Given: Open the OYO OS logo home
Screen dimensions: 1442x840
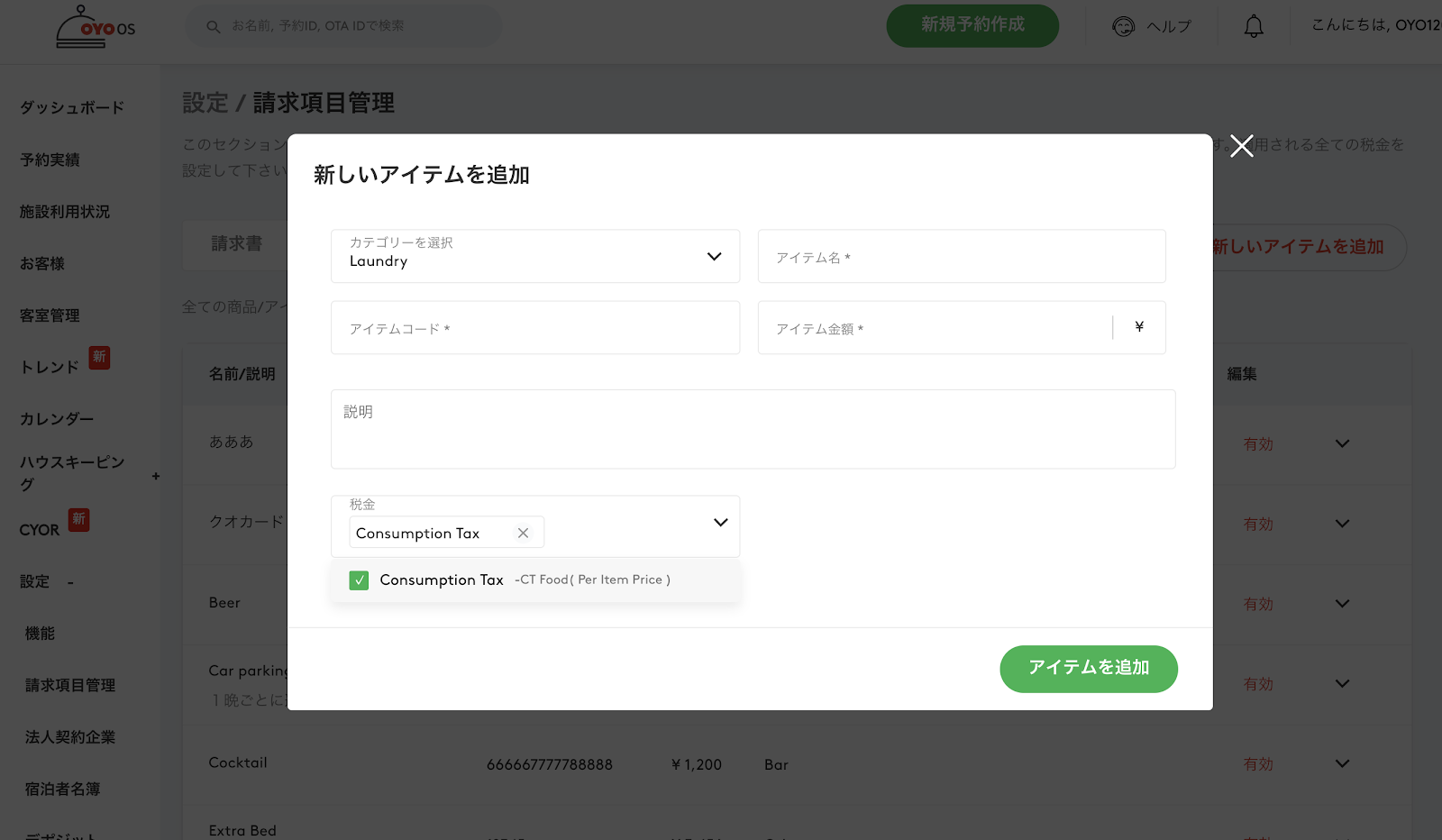Looking at the screenshot, I should click(x=96, y=27).
